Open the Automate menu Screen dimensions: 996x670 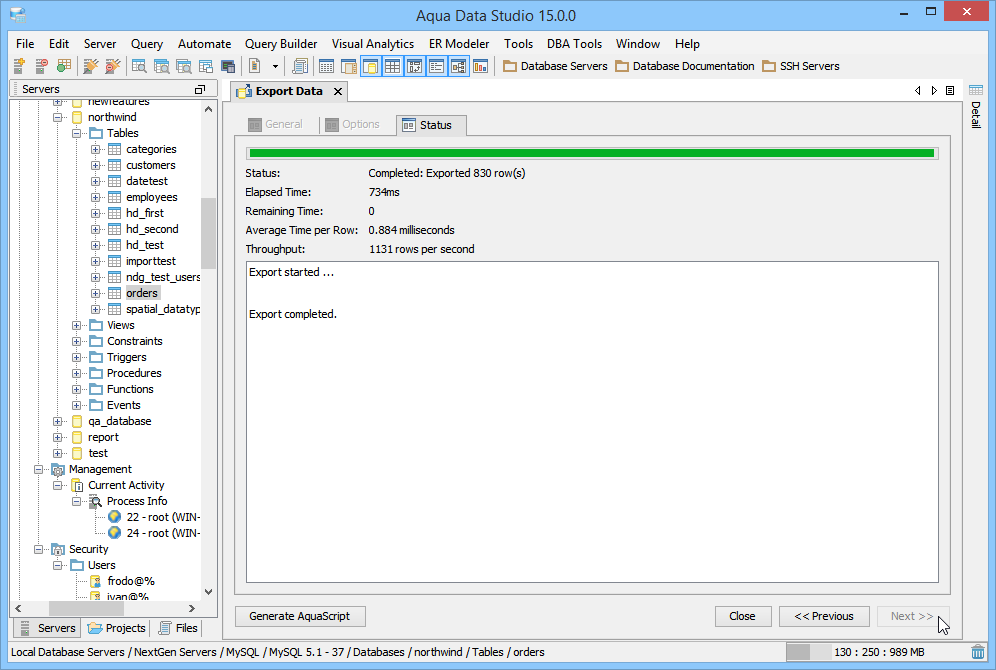(x=205, y=44)
